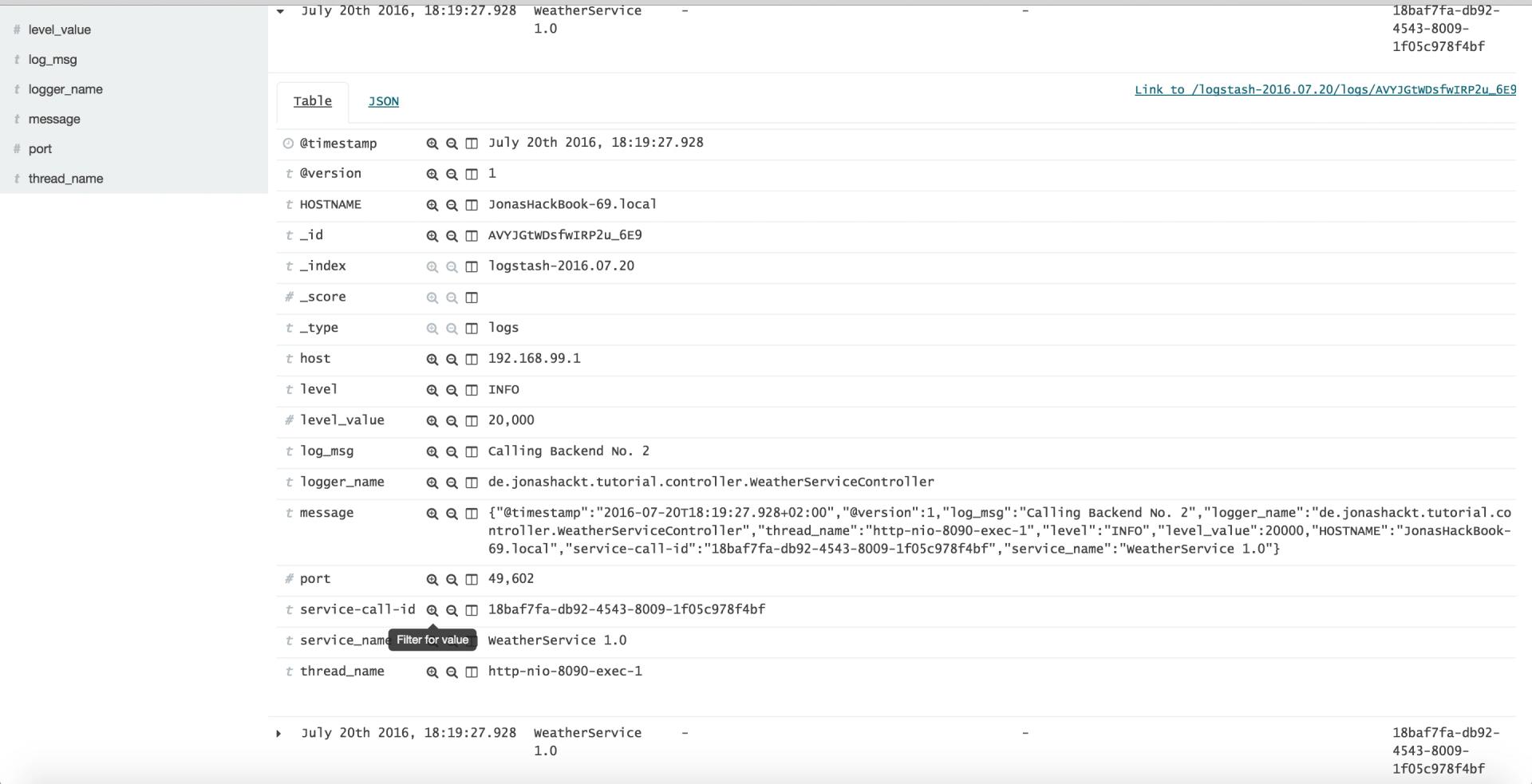Open the link to the logstash document
Image resolution: width=1532 pixels, height=784 pixels.
point(1325,89)
